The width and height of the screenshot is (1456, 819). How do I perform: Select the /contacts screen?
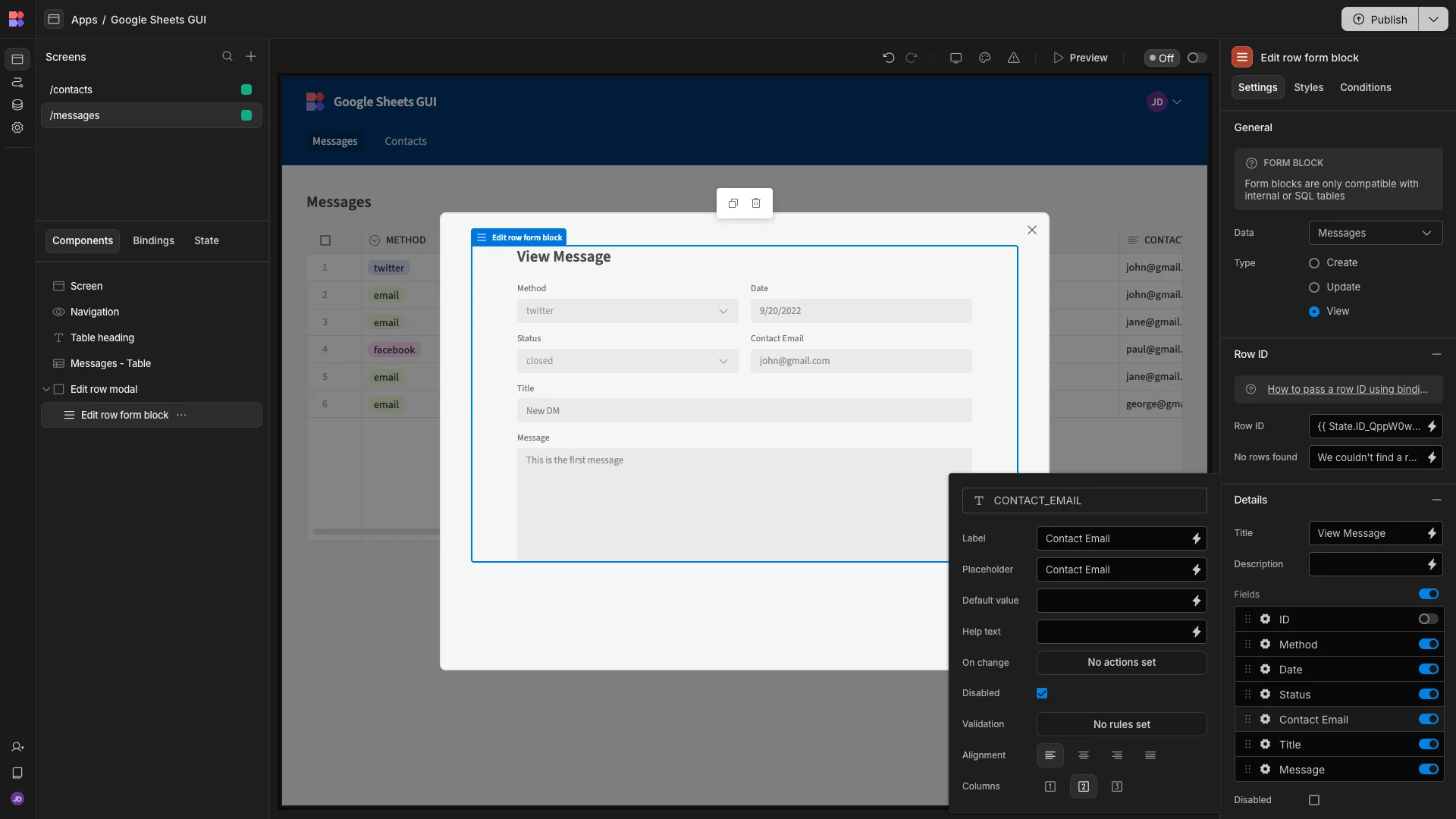(x=151, y=89)
